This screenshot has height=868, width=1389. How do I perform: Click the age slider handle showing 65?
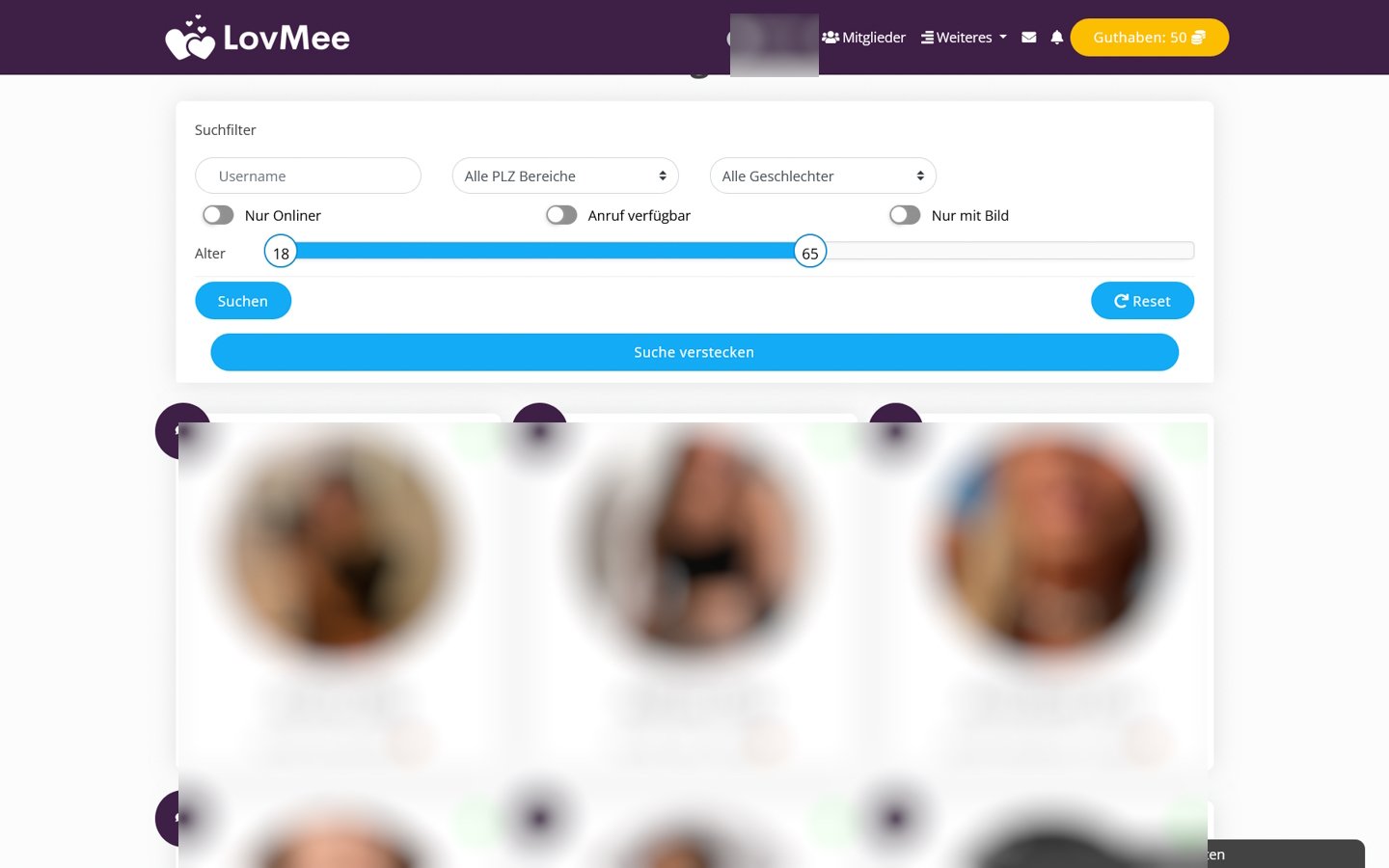pos(810,252)
